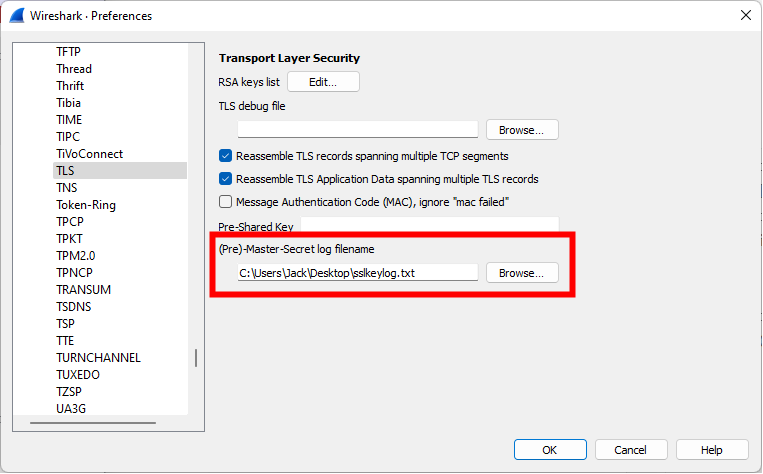
Task: Select TPM2.0 protocol preferences
Action: pos(75,255)
